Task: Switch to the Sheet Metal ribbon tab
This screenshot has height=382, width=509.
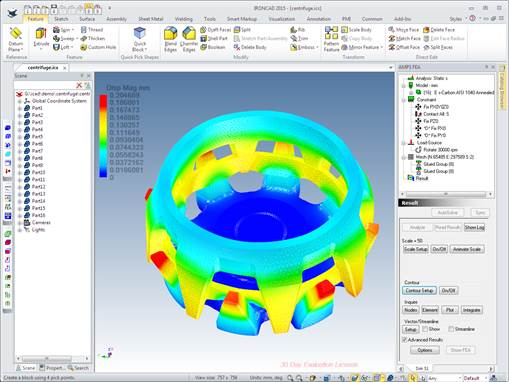Action: click(151, 19)
